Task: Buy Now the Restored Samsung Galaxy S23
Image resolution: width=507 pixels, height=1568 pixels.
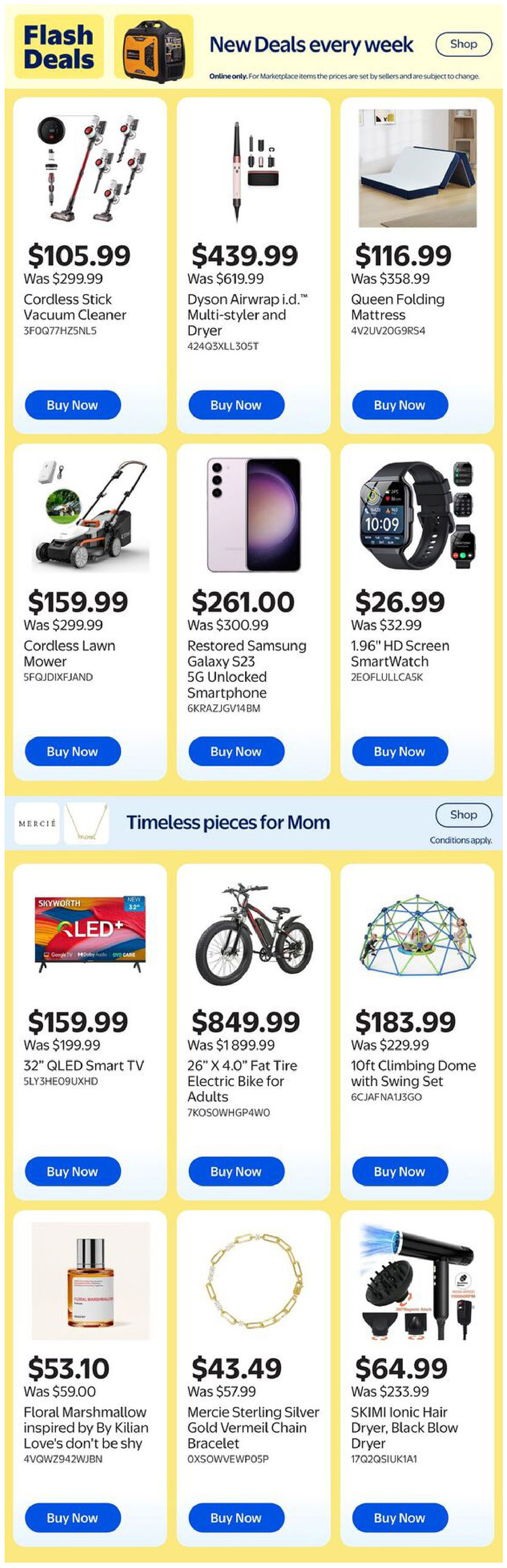Action: point(236,751)
